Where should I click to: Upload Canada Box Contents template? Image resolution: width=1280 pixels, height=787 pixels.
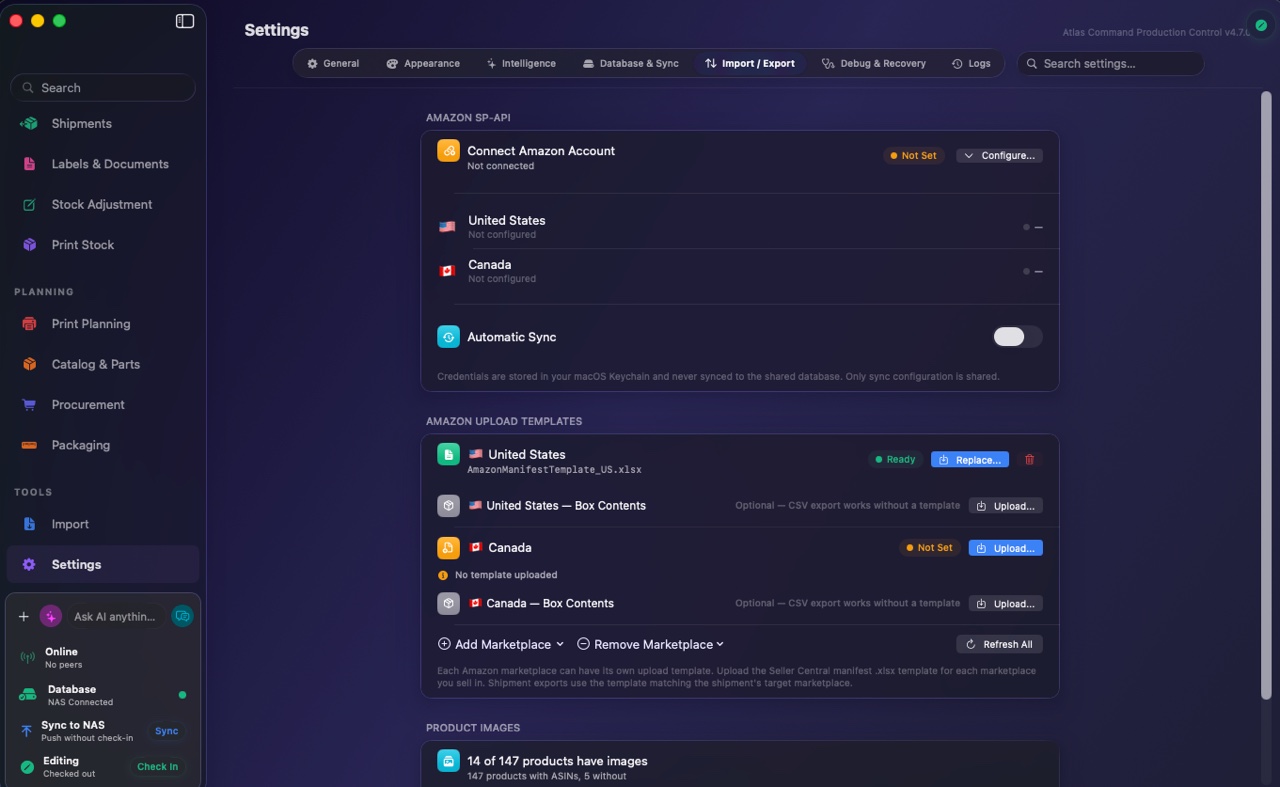click(1006, 604)
